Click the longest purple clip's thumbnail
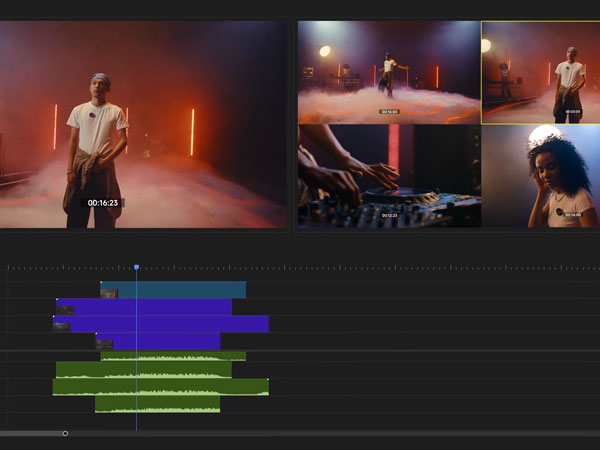The width and height of the screenshot is (600, 450). [62, 328]
